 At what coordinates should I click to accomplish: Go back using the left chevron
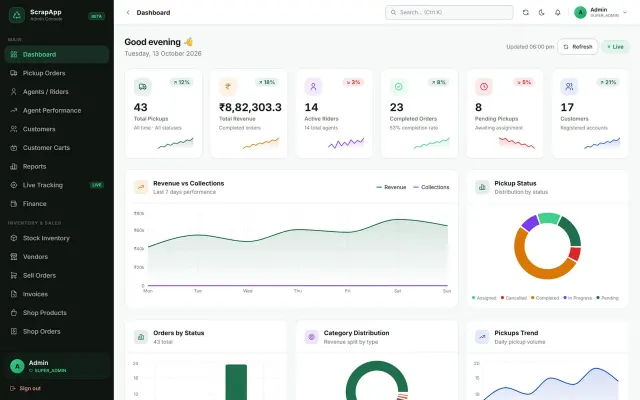click(x=128, y=13)
